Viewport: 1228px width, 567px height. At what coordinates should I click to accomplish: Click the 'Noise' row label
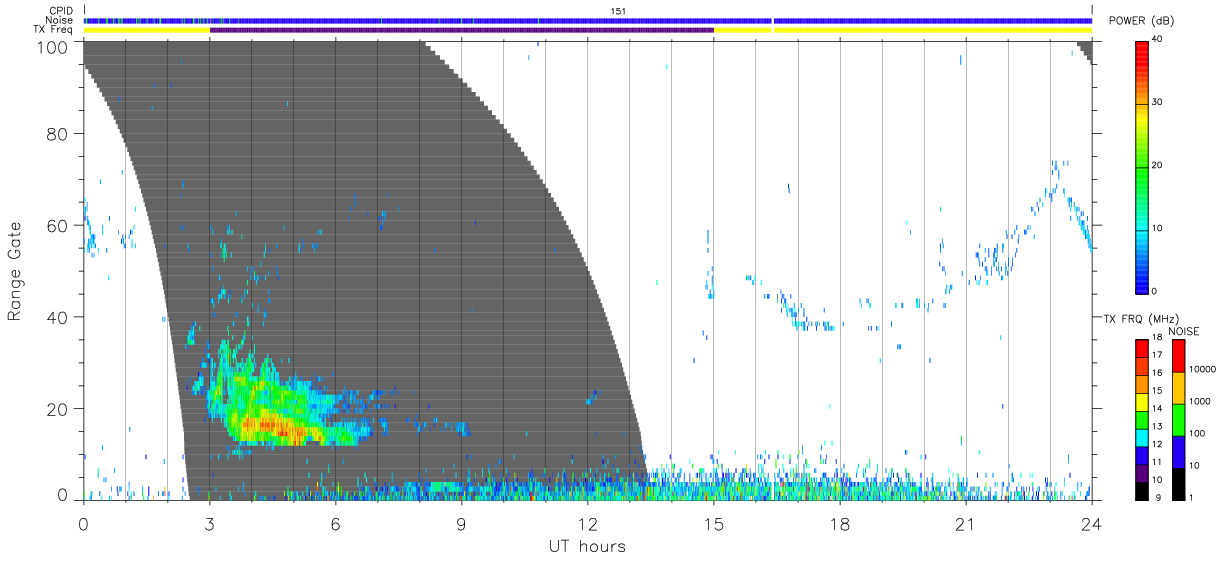61,20
